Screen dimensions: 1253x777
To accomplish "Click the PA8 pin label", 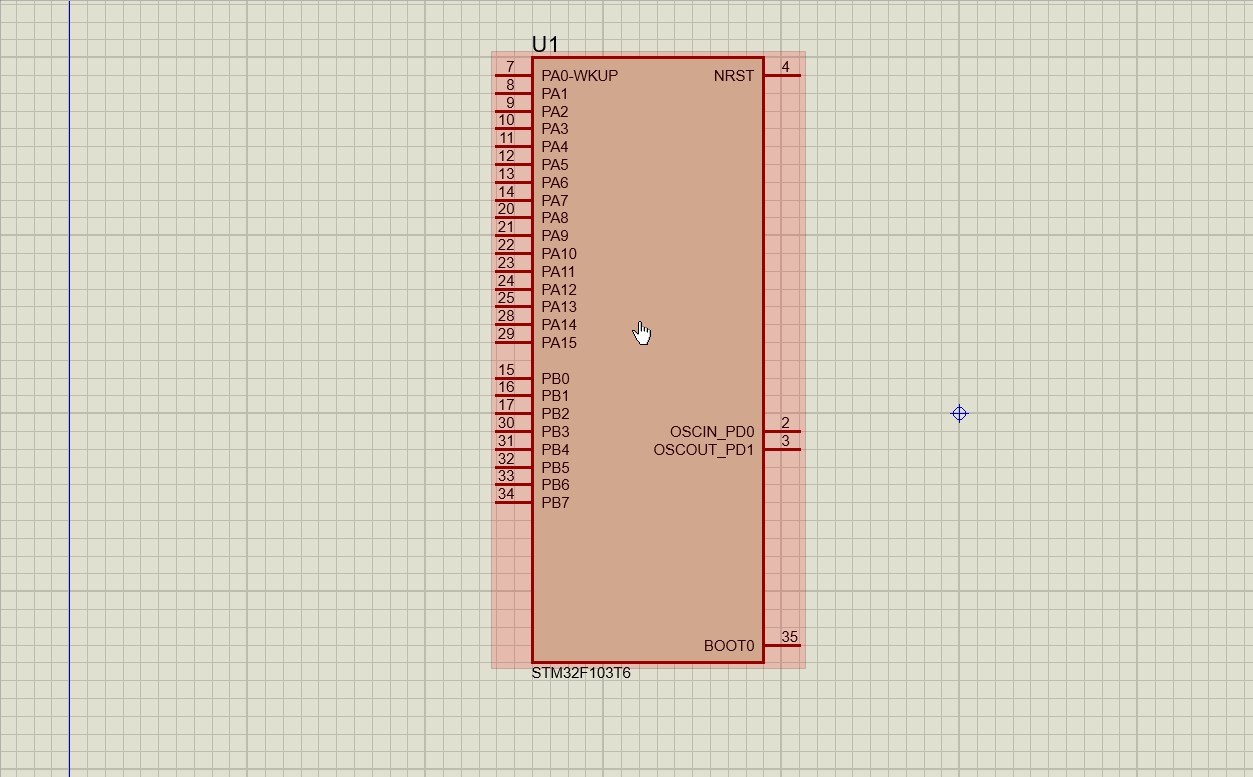I will point(555,218).
